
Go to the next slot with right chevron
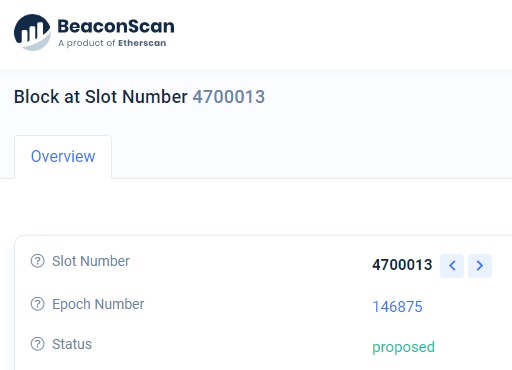pyautogui.click(x=480, y=266)
